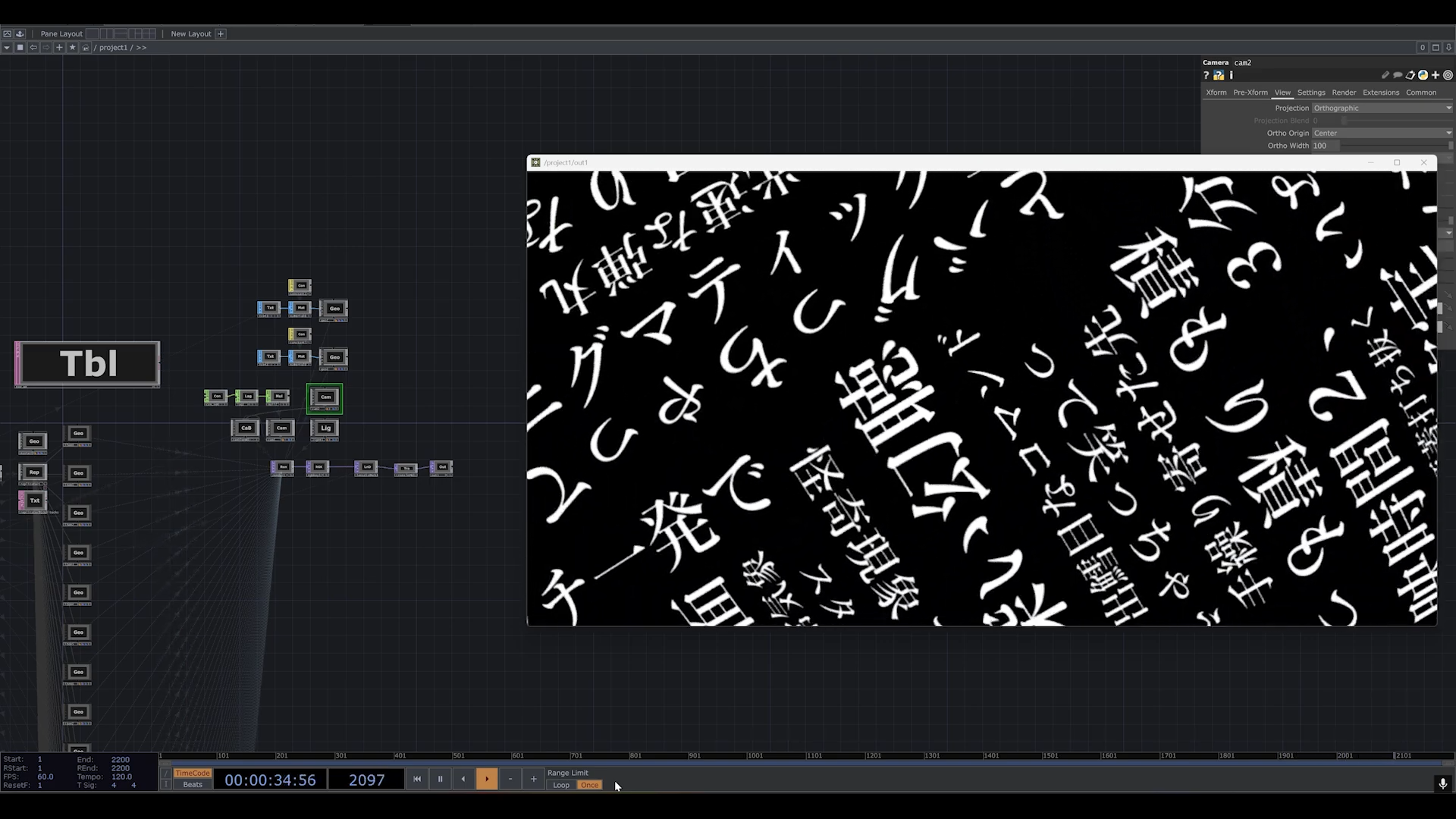
Task: Click the bookmark star icon in path bar
Action: [73, 47]
